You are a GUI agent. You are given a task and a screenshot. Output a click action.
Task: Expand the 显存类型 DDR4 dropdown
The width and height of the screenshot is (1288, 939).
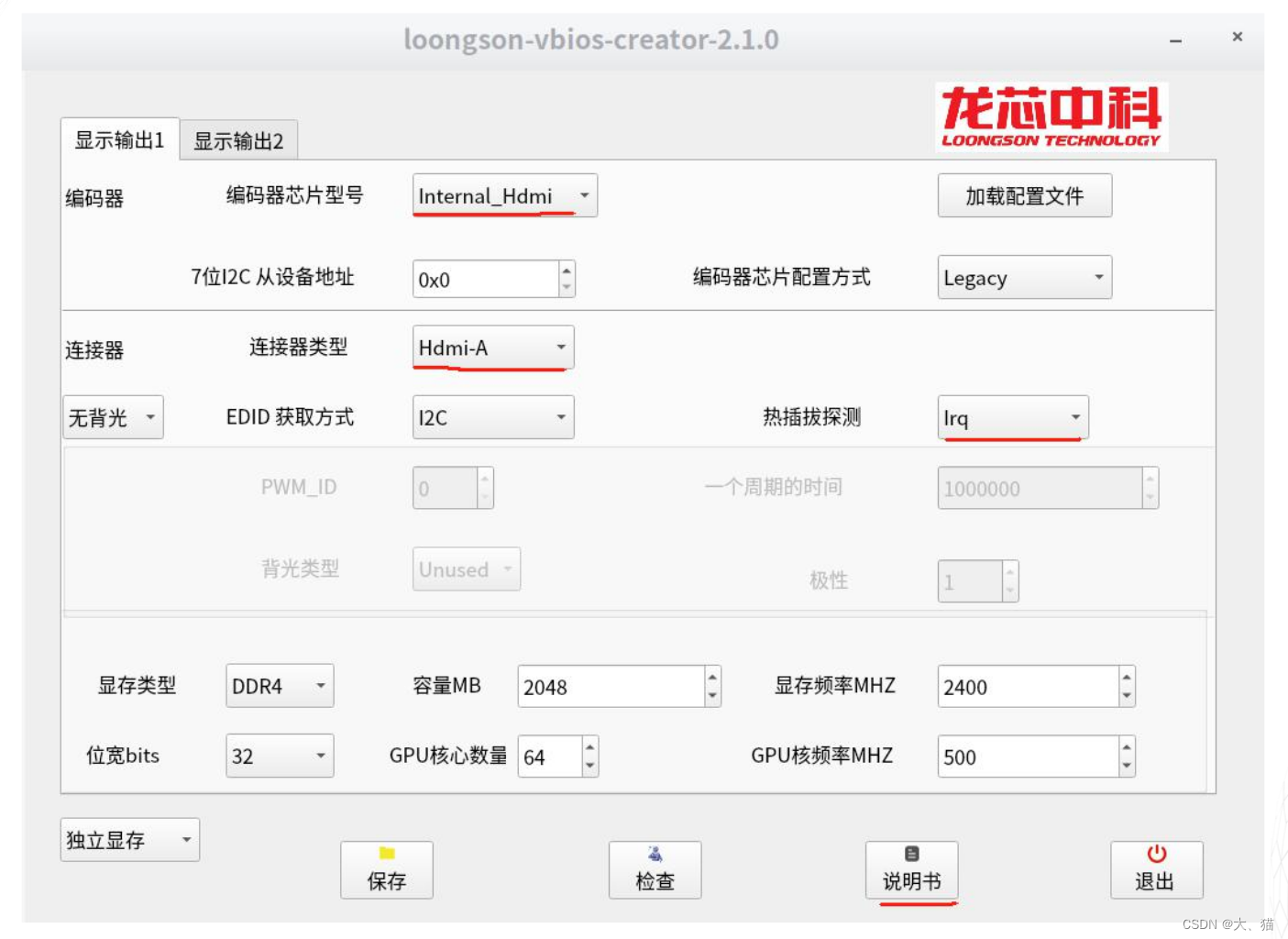279,685
